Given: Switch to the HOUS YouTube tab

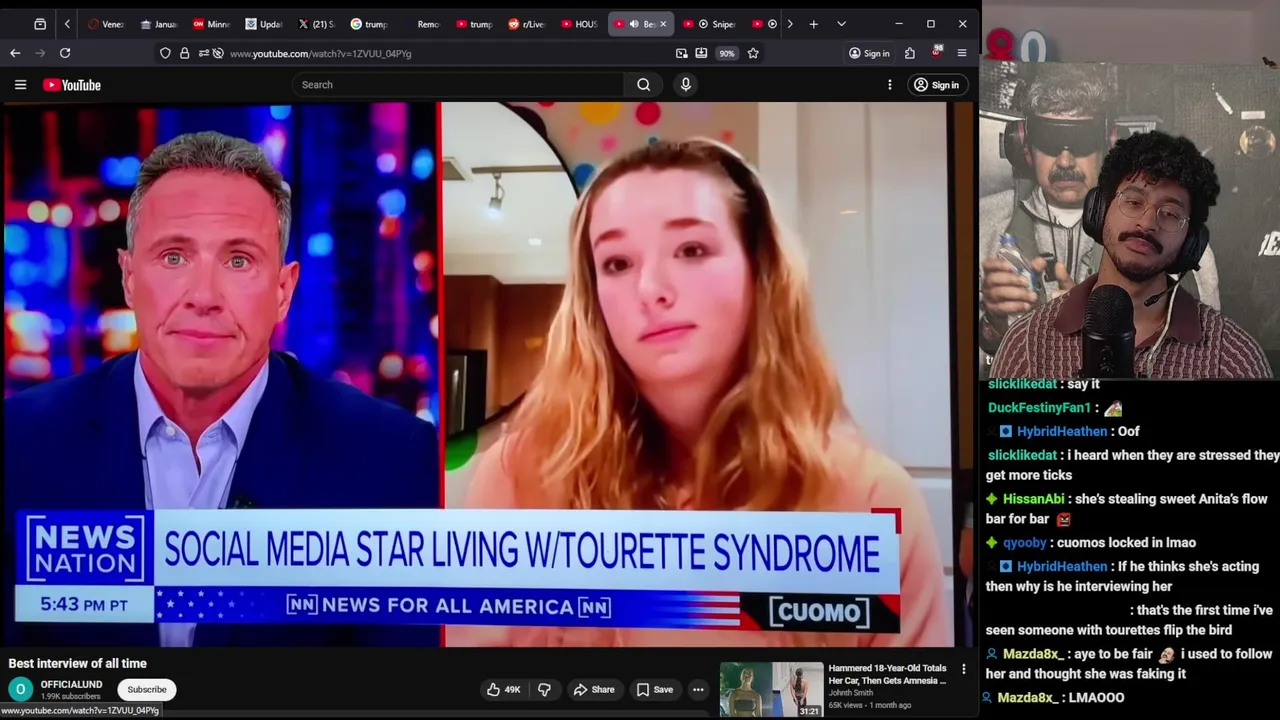Looking at the screenshot, I should 579,24.
